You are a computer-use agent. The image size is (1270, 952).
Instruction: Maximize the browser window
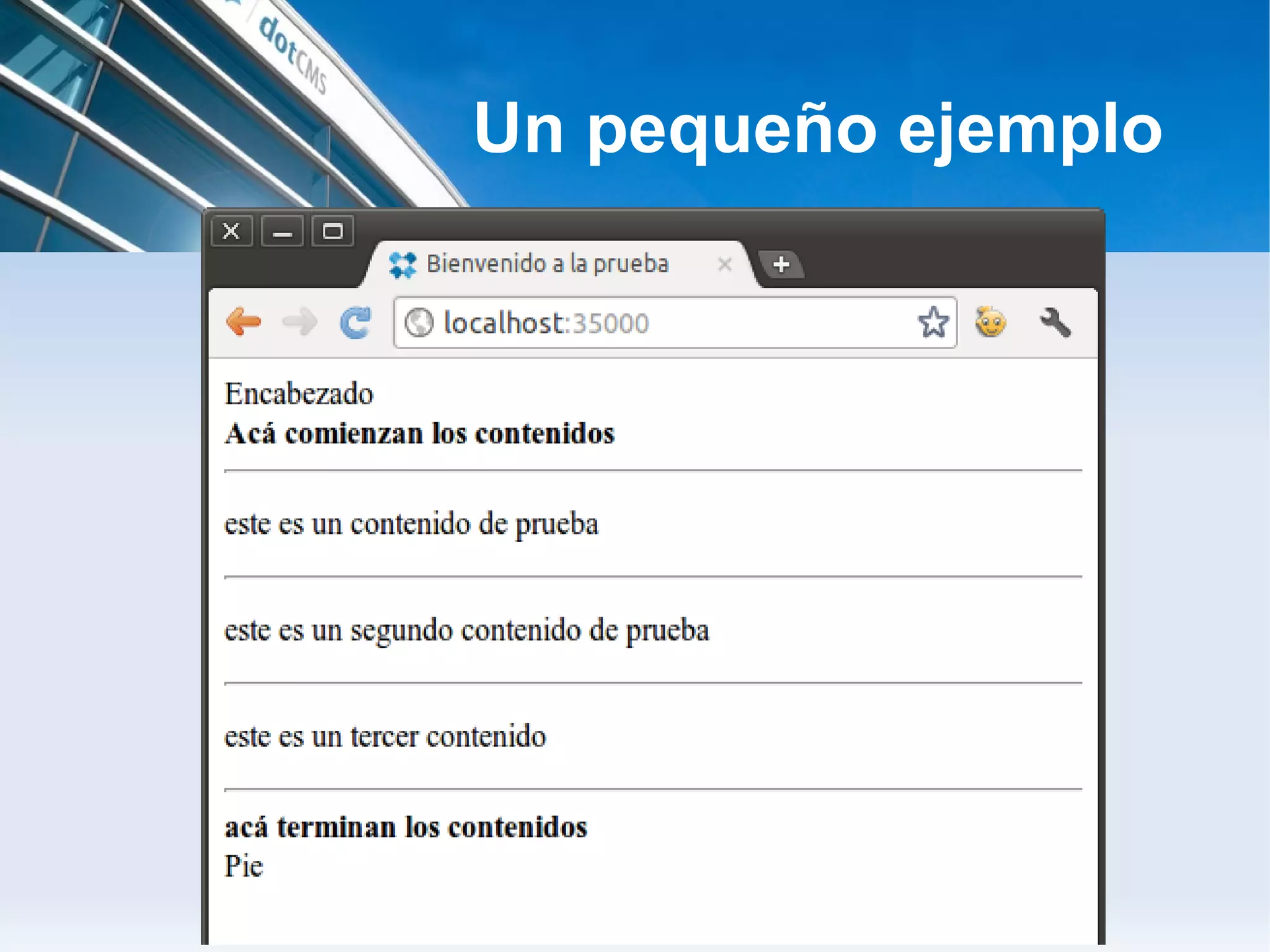333,231
